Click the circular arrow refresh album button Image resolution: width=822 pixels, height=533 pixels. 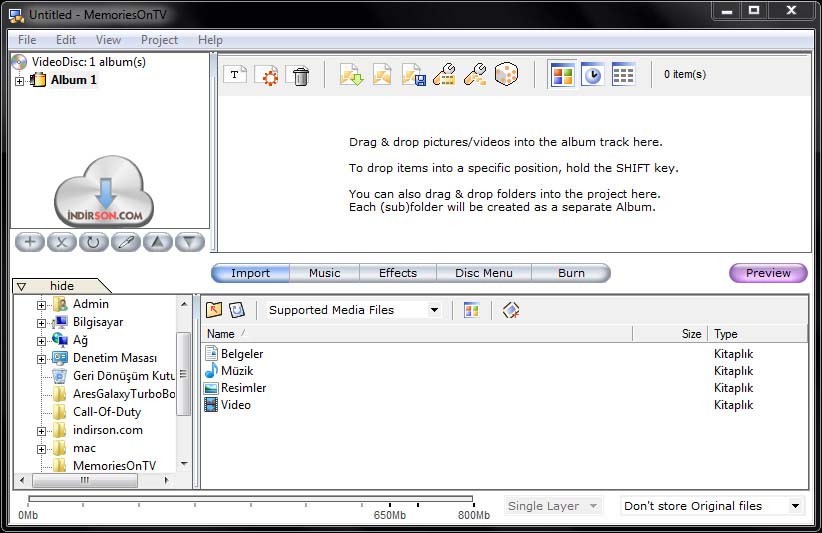[93, 242]
